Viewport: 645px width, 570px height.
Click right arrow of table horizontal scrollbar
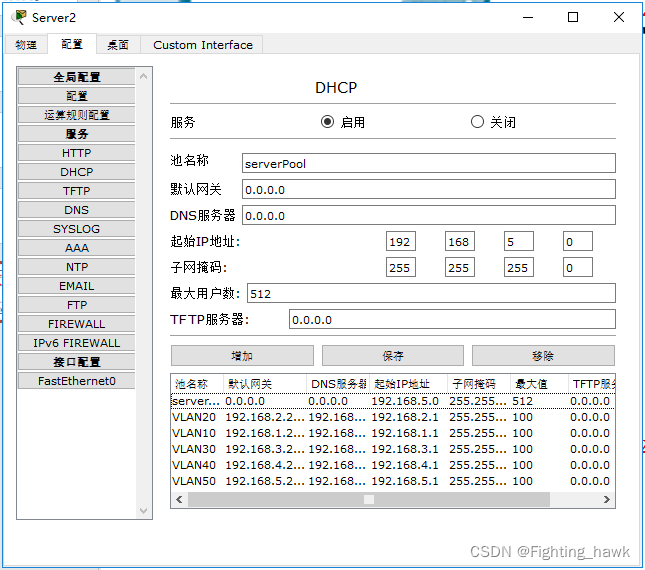606,499
